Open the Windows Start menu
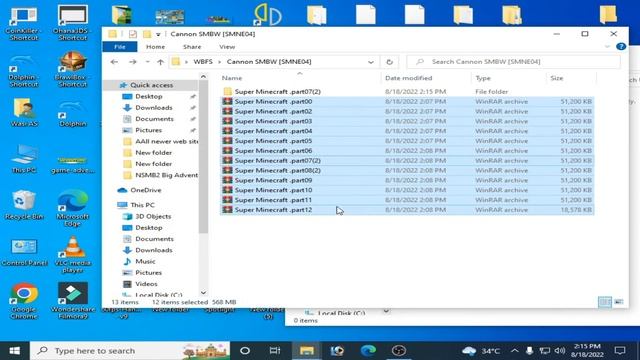 point(15,351)
